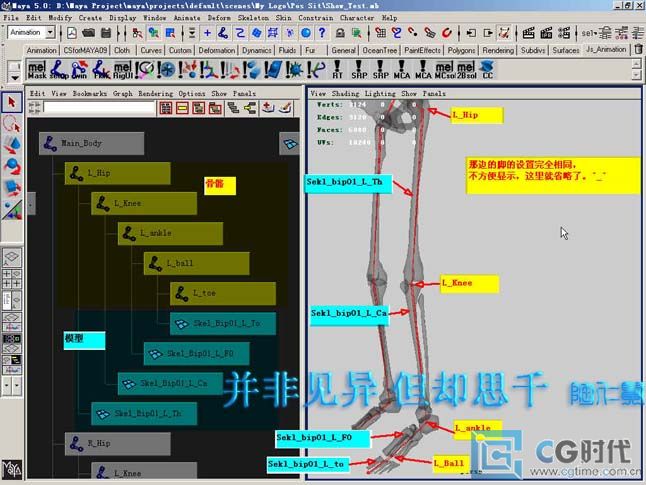The height and width of the screenshot is (485, 646).
Task: Switch to the Deformation shelf tab
Action: pyautogui.click(x=217, y=50)
